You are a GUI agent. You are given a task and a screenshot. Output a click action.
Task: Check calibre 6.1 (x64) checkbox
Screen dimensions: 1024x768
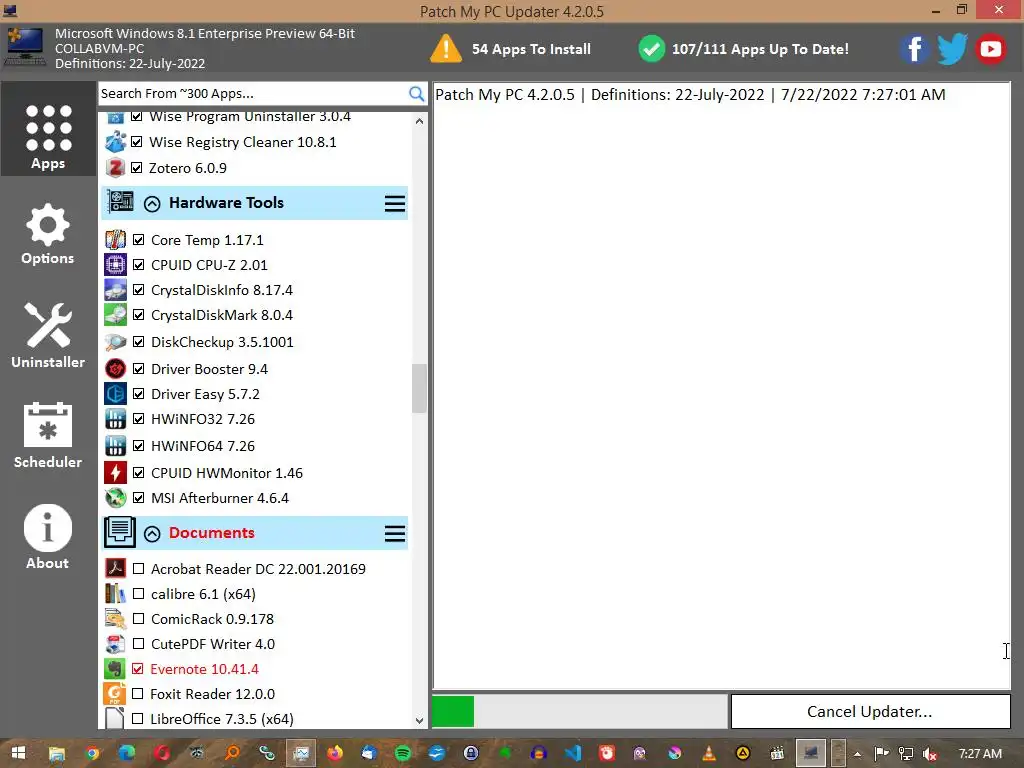138,594
